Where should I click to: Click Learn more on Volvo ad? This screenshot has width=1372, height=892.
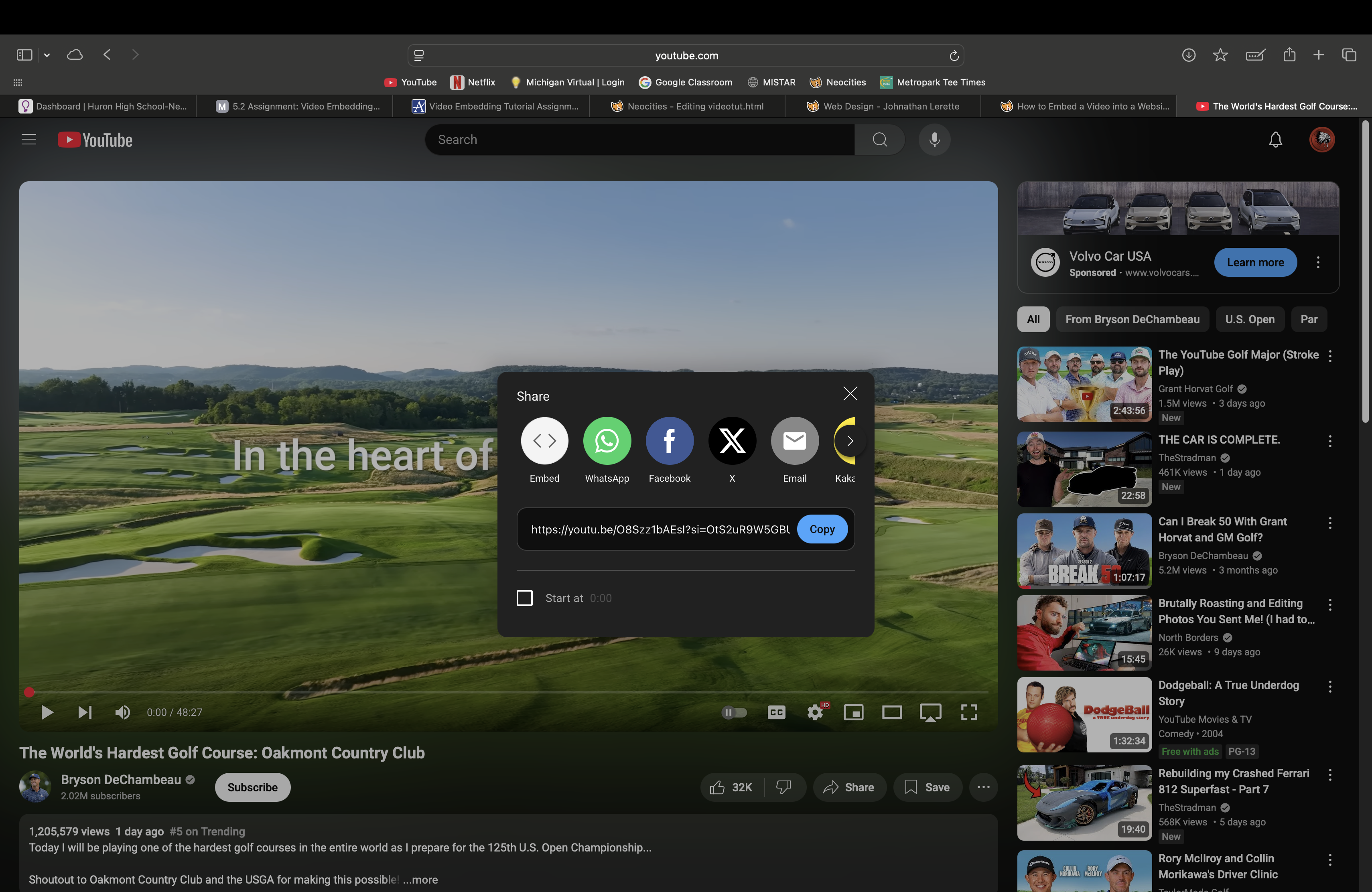[x=1255, y=262]
